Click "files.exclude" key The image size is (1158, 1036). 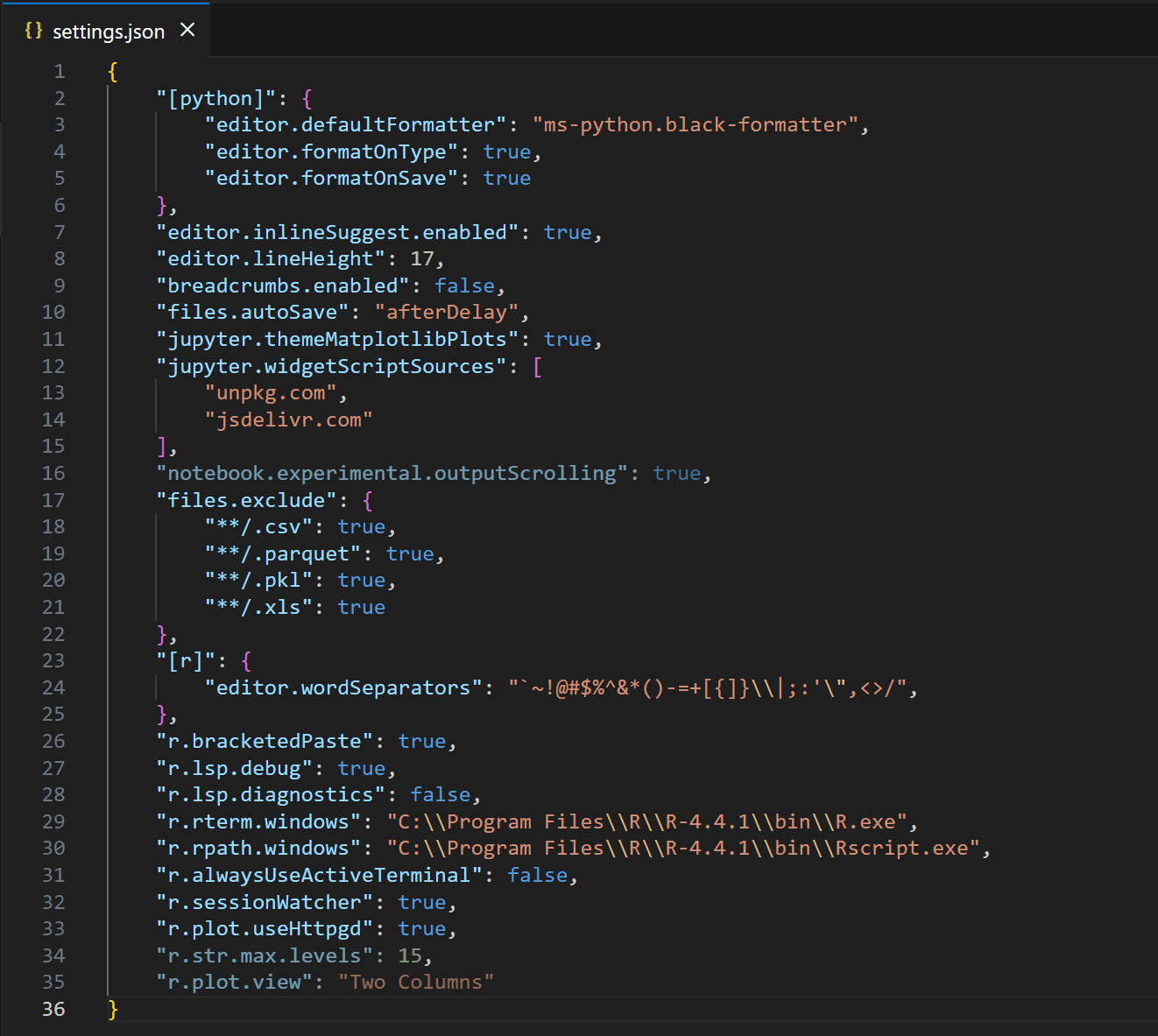(x=246, y=501)
